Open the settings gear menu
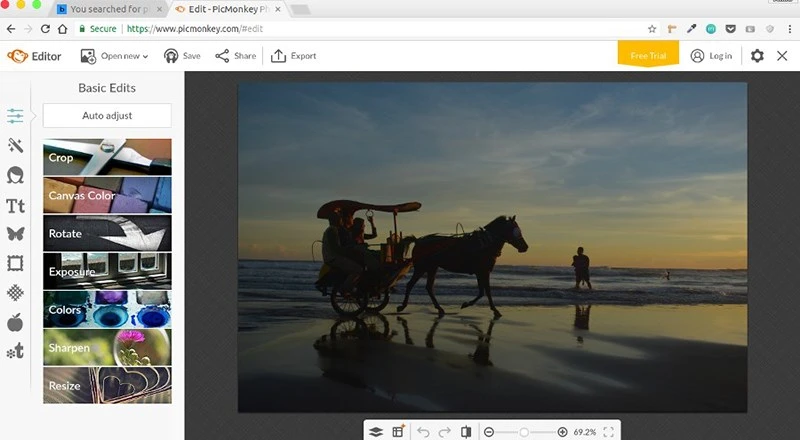Viewport: 800px width, 440px height. tap(757, 56)
